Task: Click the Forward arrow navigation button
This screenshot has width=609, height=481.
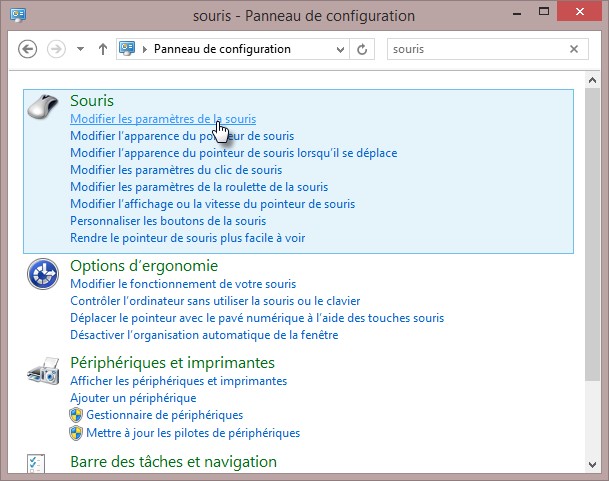Action: point(56,49)
